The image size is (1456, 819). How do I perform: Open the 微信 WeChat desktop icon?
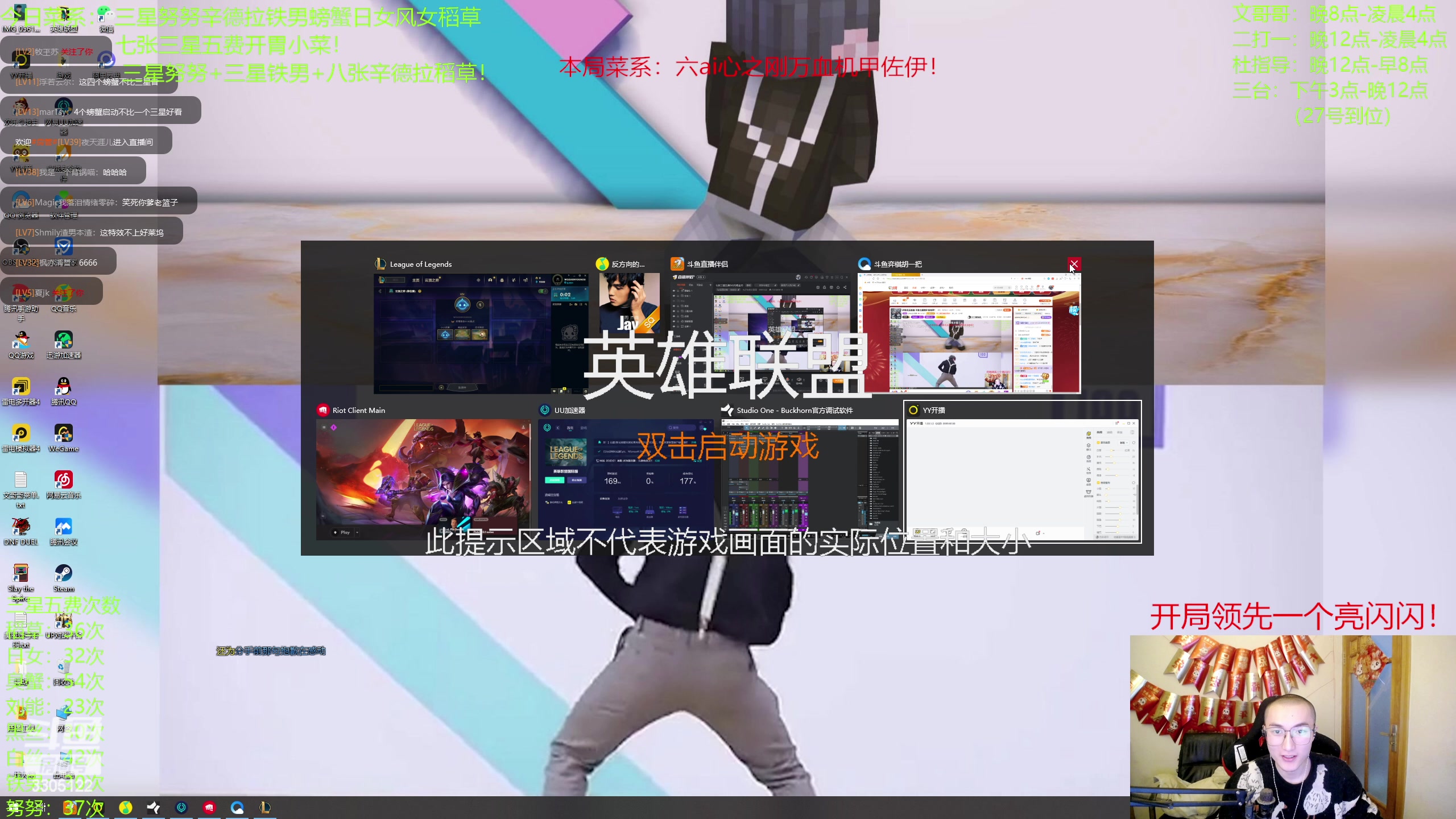coord(106,18)
